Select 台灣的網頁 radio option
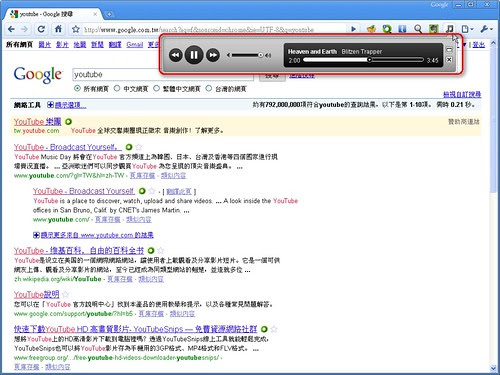Image resolution: width=500 pixels, height=375 pixels. coord(209,89)
